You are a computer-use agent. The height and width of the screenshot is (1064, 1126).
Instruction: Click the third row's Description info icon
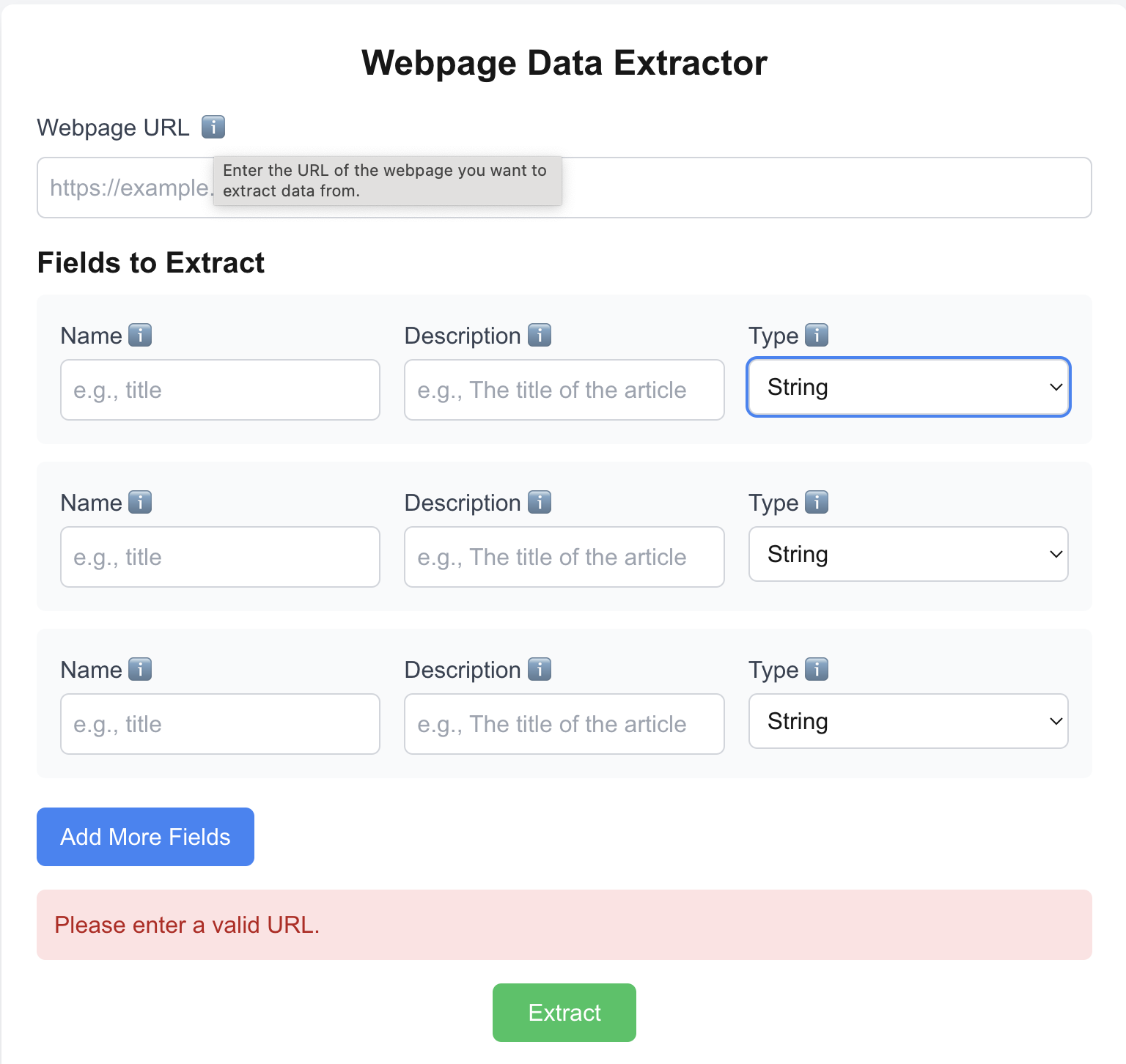click(x=540, y=669)
